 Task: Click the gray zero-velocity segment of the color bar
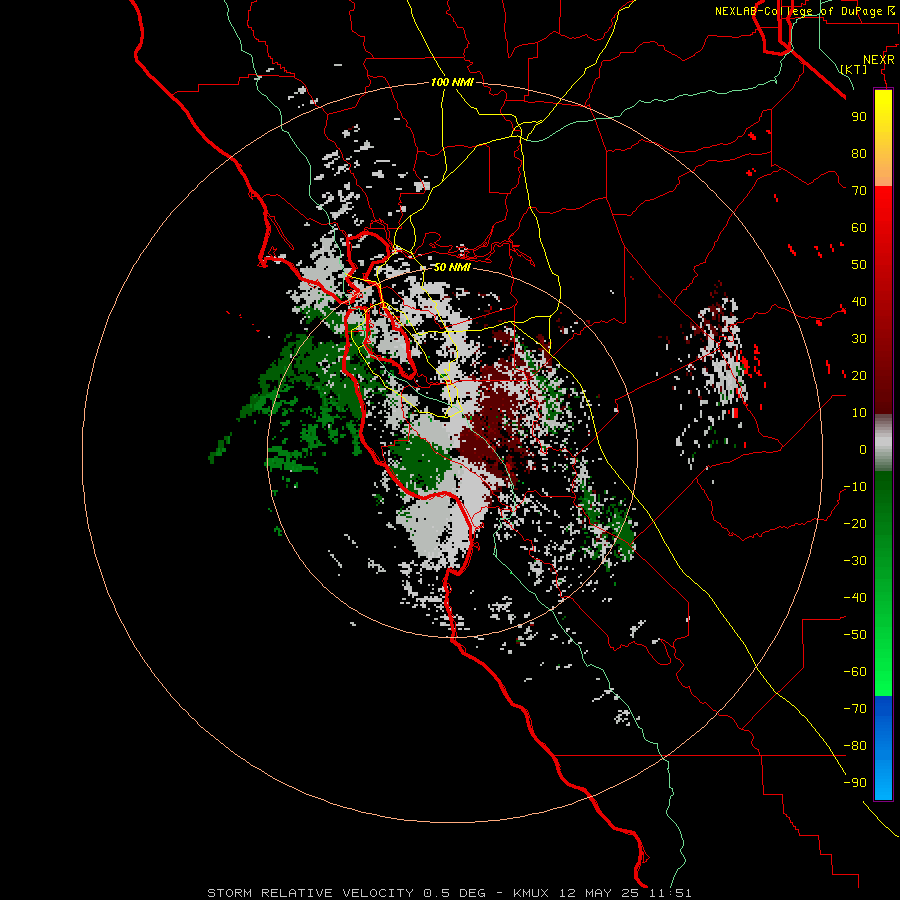883,443
